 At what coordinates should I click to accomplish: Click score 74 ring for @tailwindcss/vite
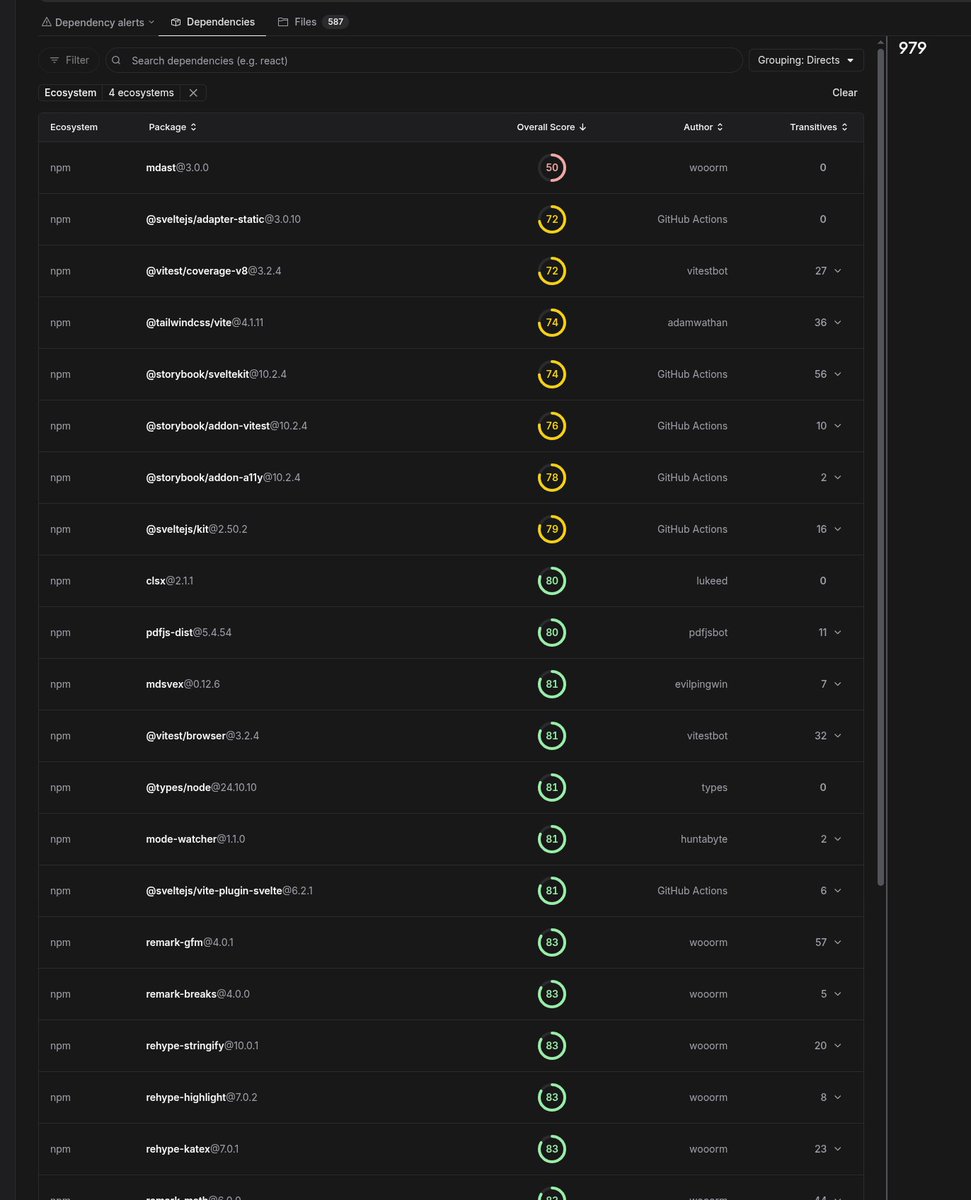(x=552, y=323)
